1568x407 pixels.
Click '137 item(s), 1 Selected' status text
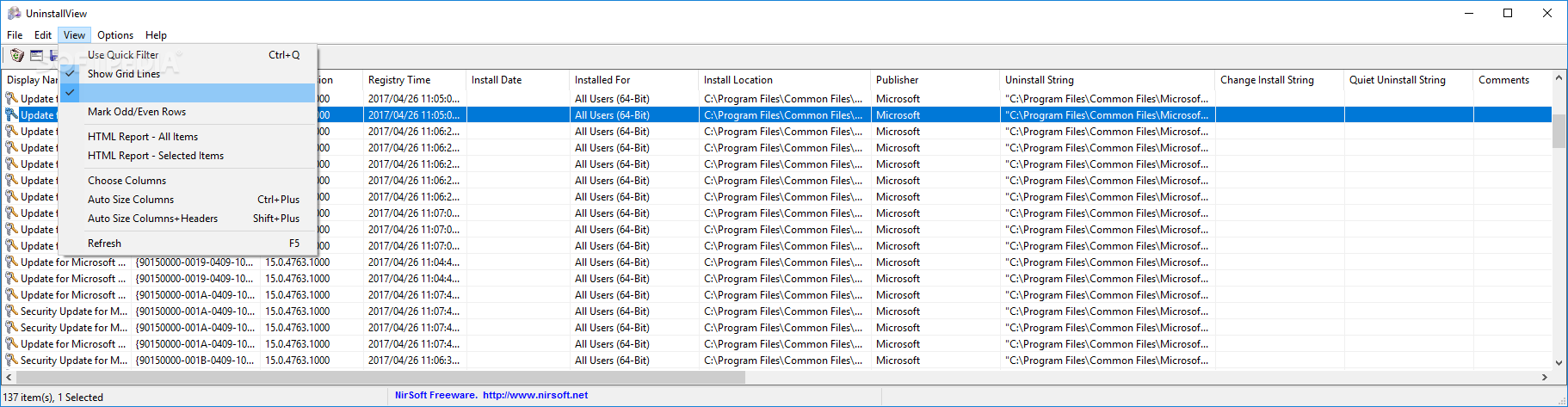53,398
